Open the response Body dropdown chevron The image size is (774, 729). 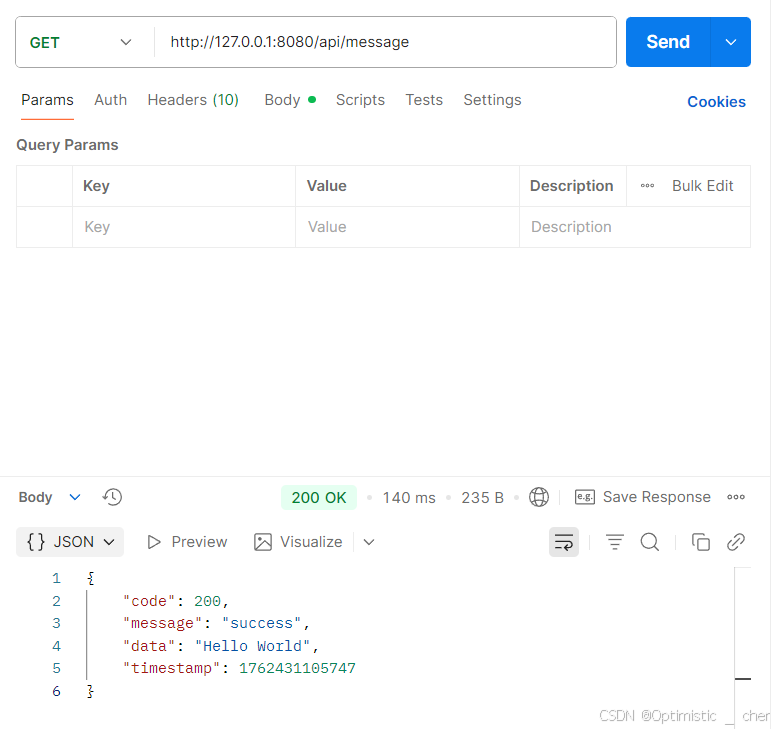tap(75, 497)
